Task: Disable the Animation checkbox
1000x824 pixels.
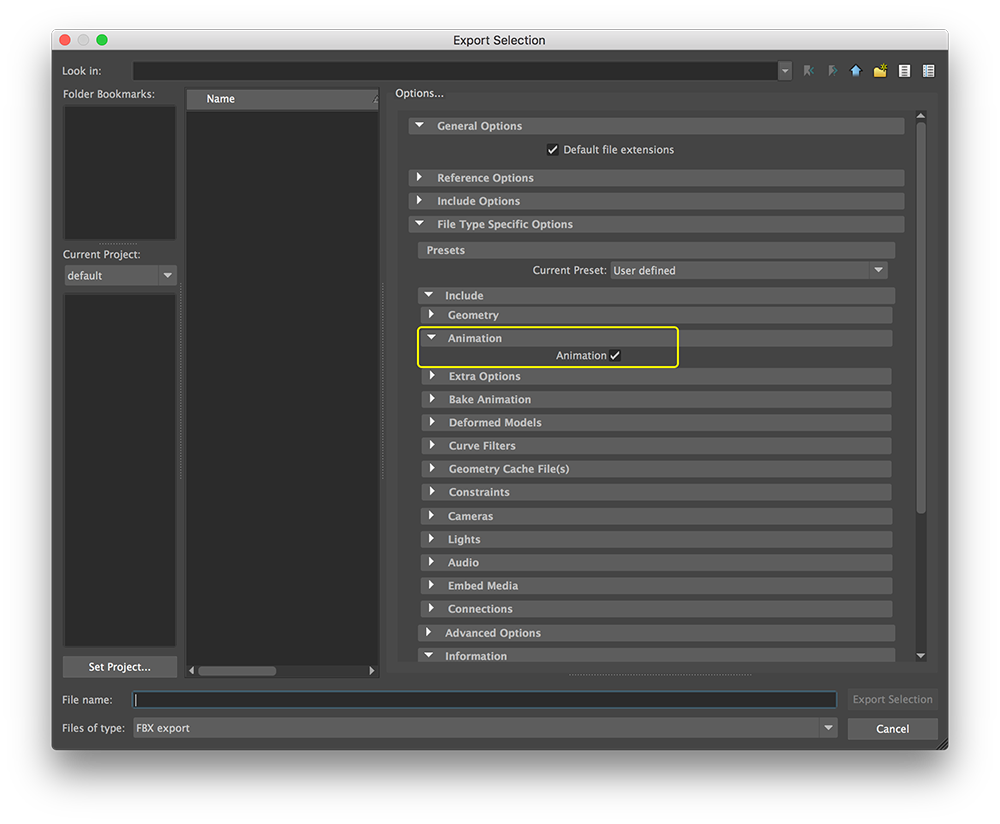Action: [x=615, y=355]
